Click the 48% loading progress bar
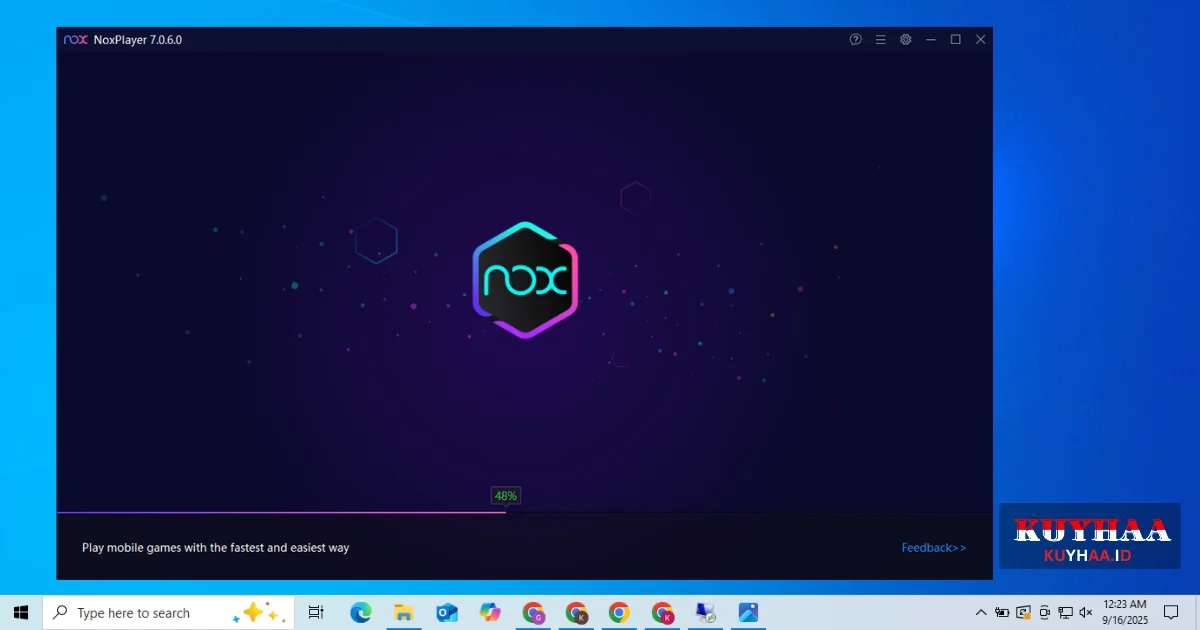The image size is (1200, 630). (x=524, y=512)
